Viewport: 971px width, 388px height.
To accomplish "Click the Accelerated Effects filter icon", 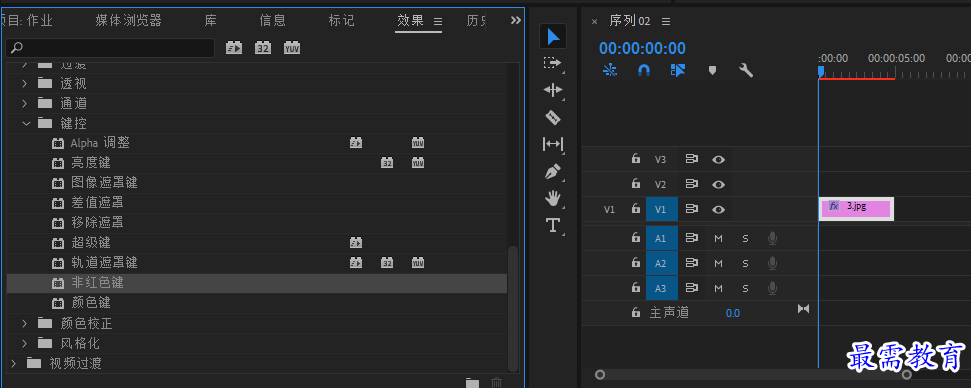I will (x=233, y=48).
